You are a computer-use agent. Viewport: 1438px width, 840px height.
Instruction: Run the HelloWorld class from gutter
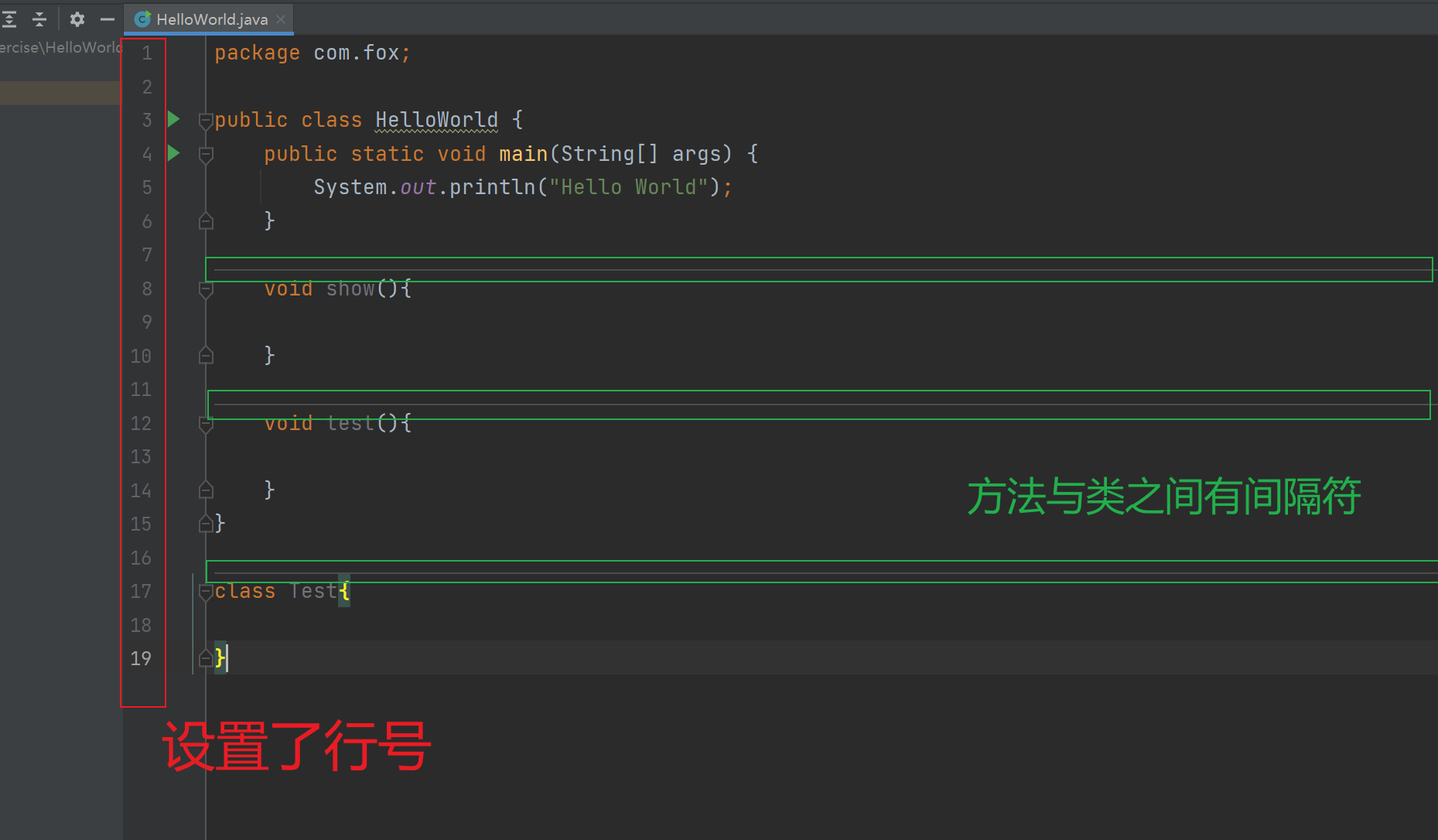coord(174,119)
